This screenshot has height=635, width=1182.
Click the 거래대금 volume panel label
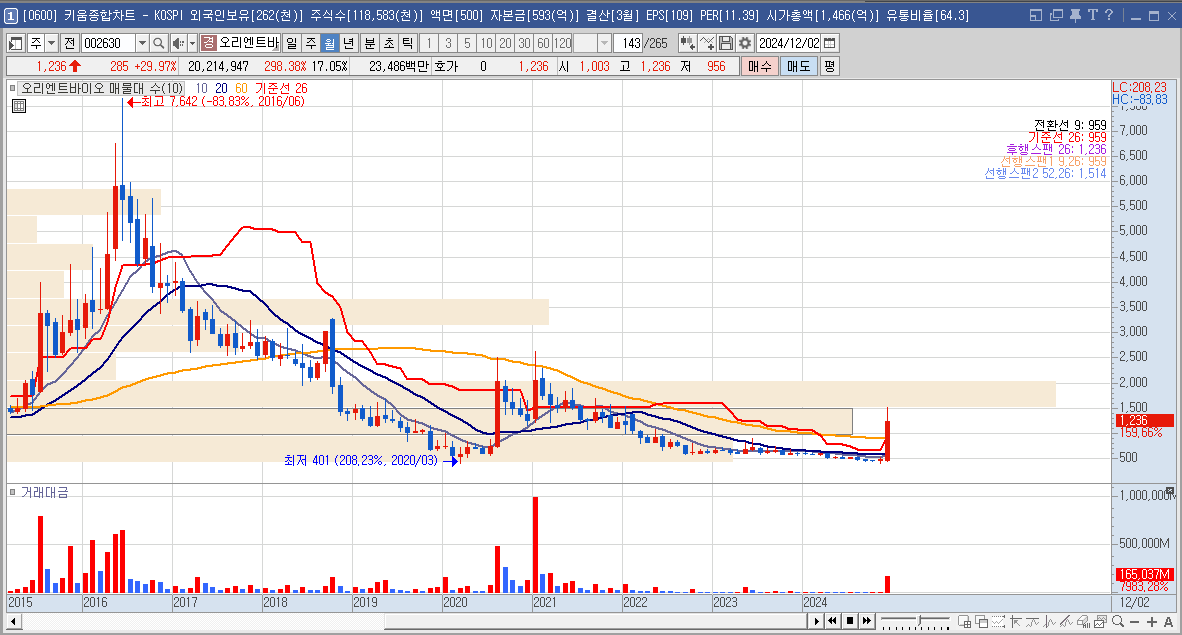[44, 492]
